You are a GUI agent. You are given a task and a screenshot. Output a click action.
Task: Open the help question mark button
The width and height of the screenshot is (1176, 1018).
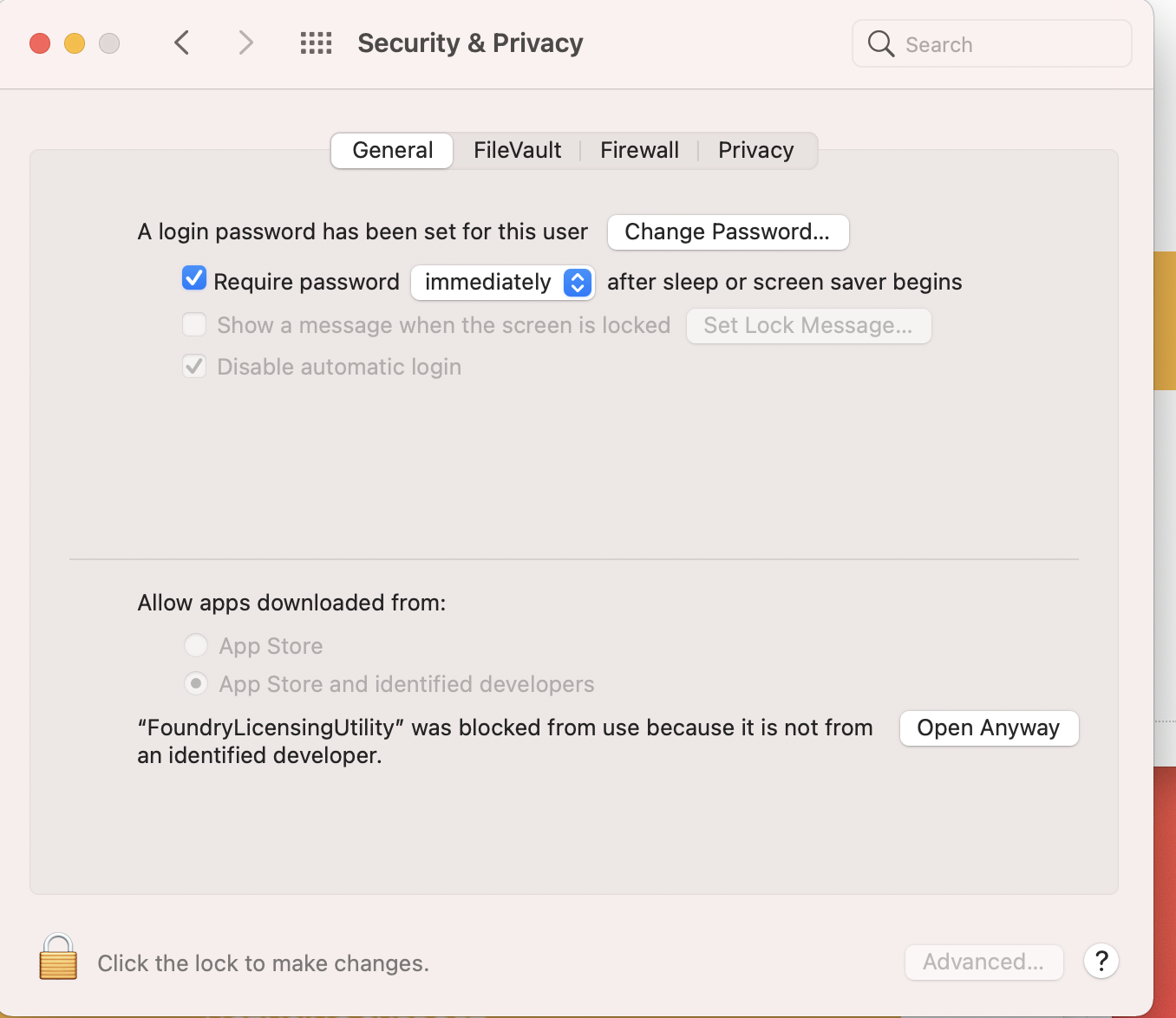point(1101,961)
